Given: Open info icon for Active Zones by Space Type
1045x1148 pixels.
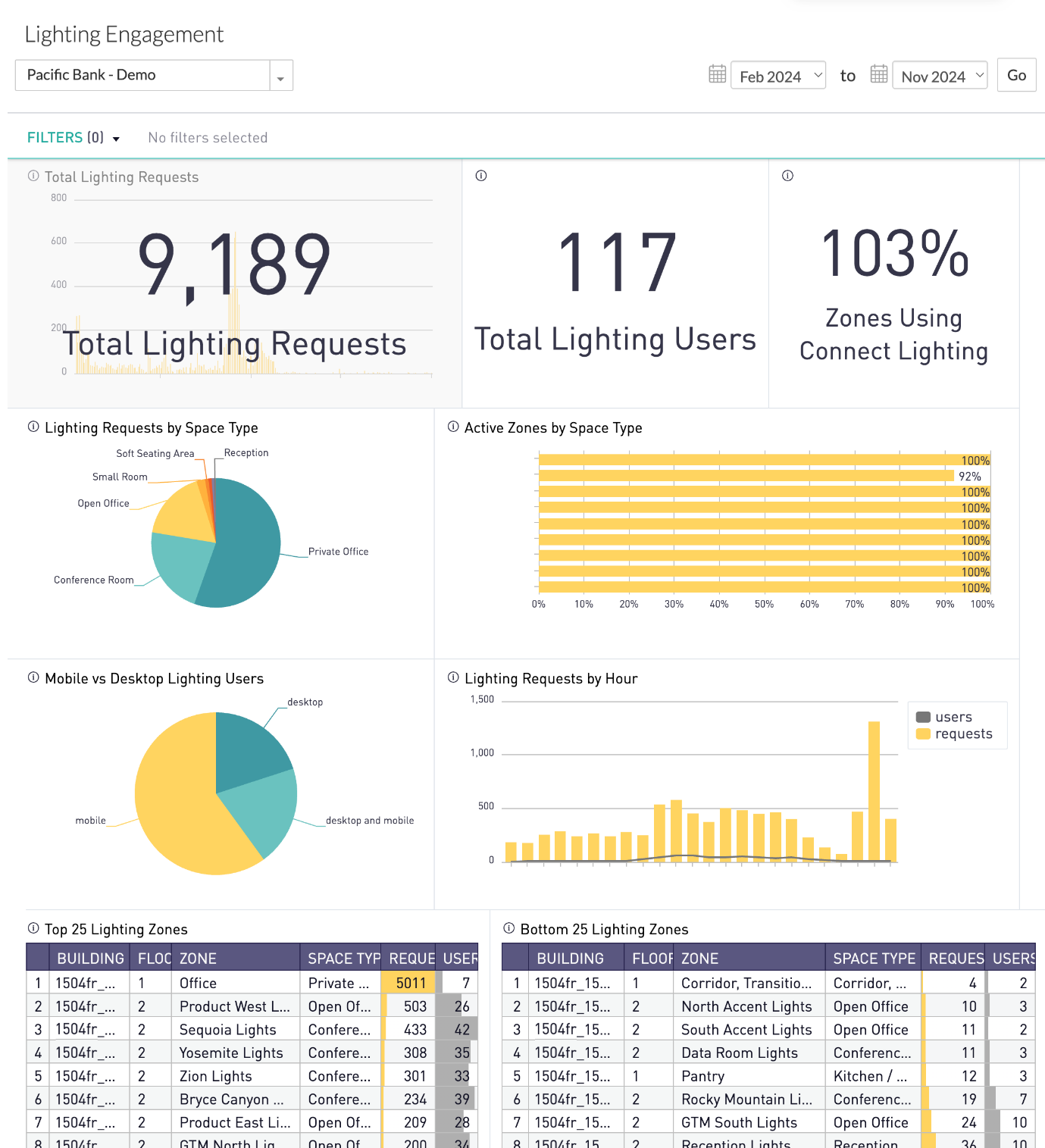Looking at the screenshot, I should pos(453,427).
